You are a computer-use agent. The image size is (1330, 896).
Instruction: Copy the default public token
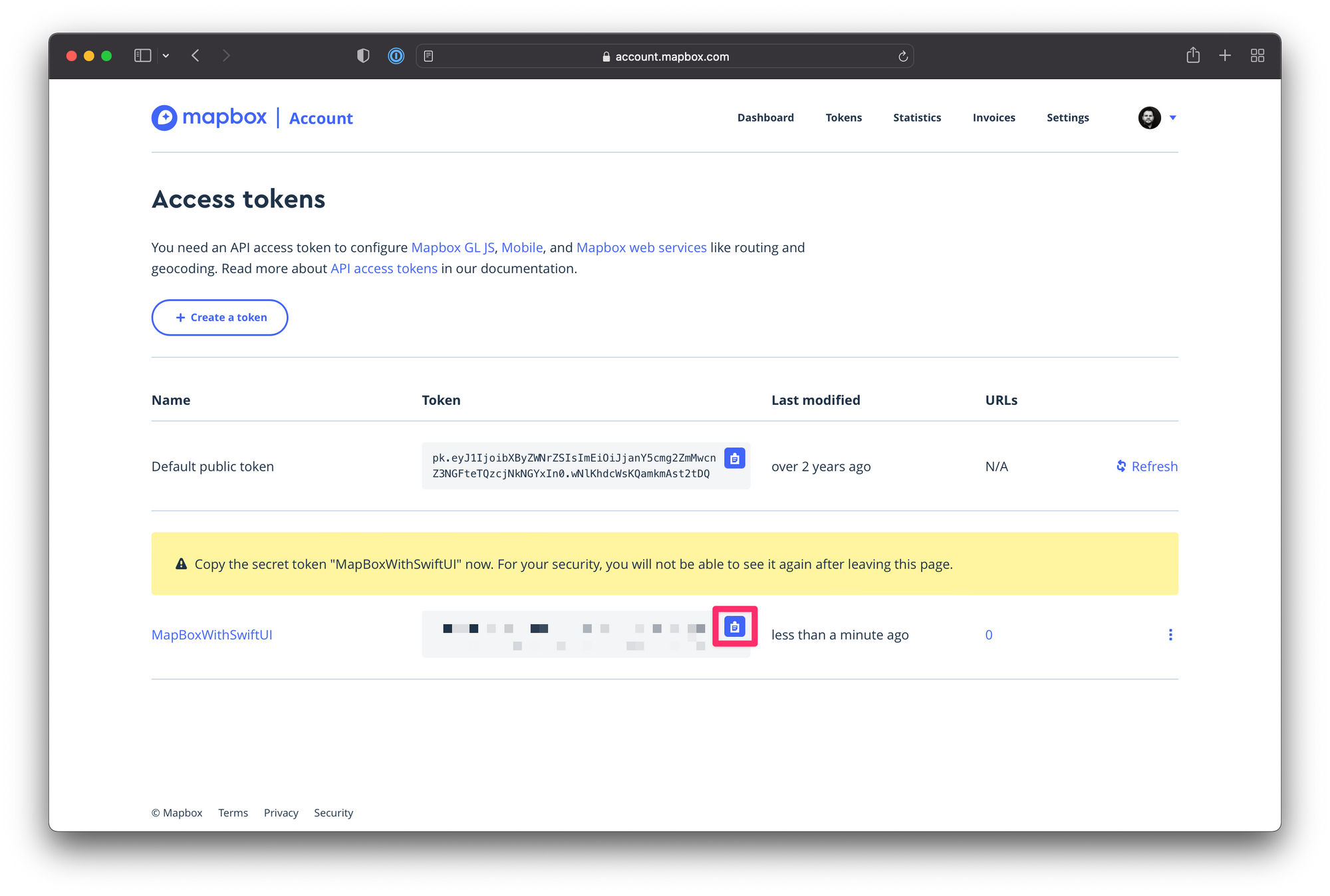click(734, 458)
